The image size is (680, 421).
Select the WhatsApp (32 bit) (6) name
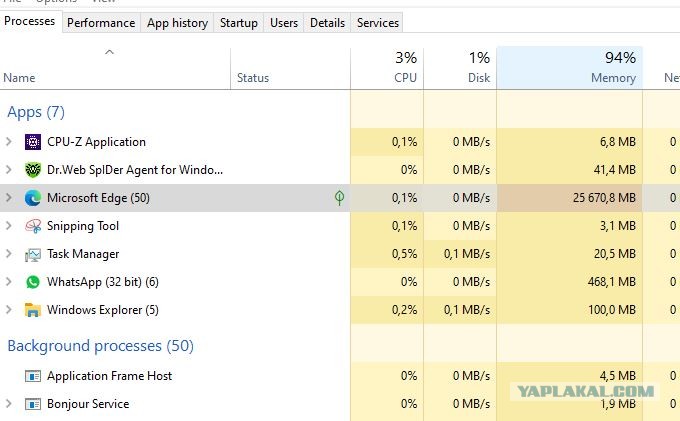[x=103, y=282]
